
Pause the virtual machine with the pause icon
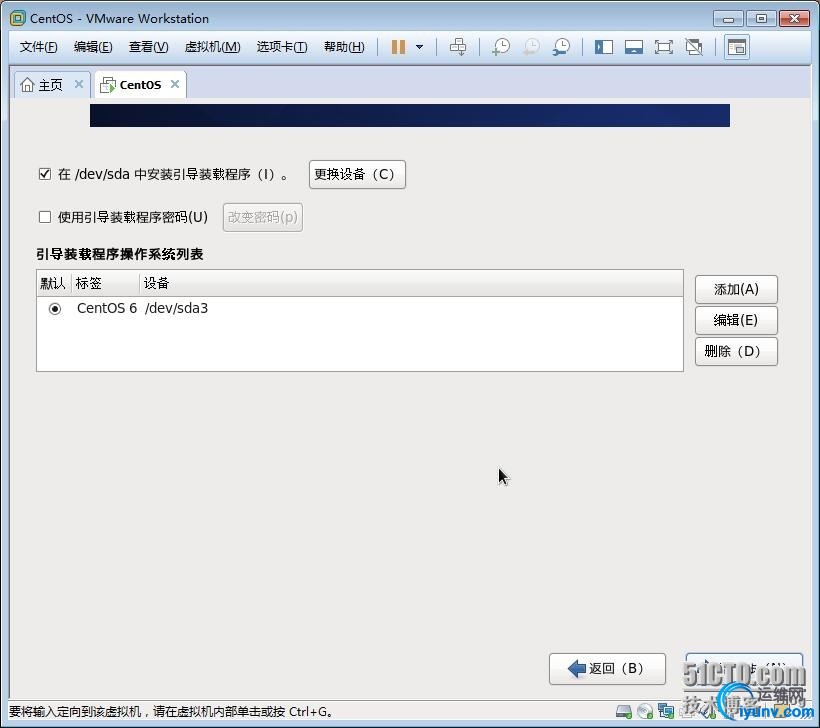click(x=398, y=47)
